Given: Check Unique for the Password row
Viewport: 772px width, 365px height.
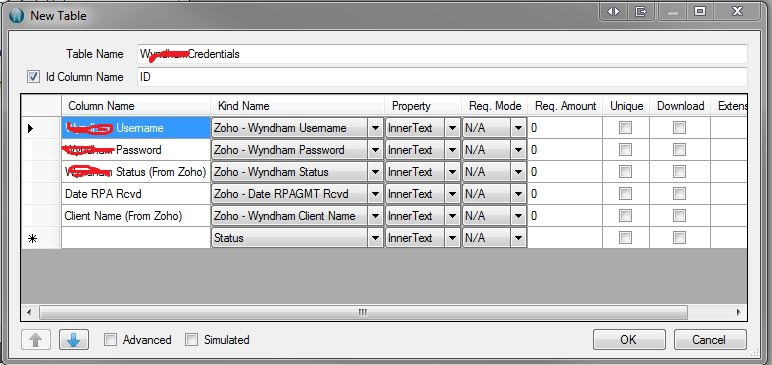Looking at the screenshot, I should pyautogui.click(x=625, y=150).
